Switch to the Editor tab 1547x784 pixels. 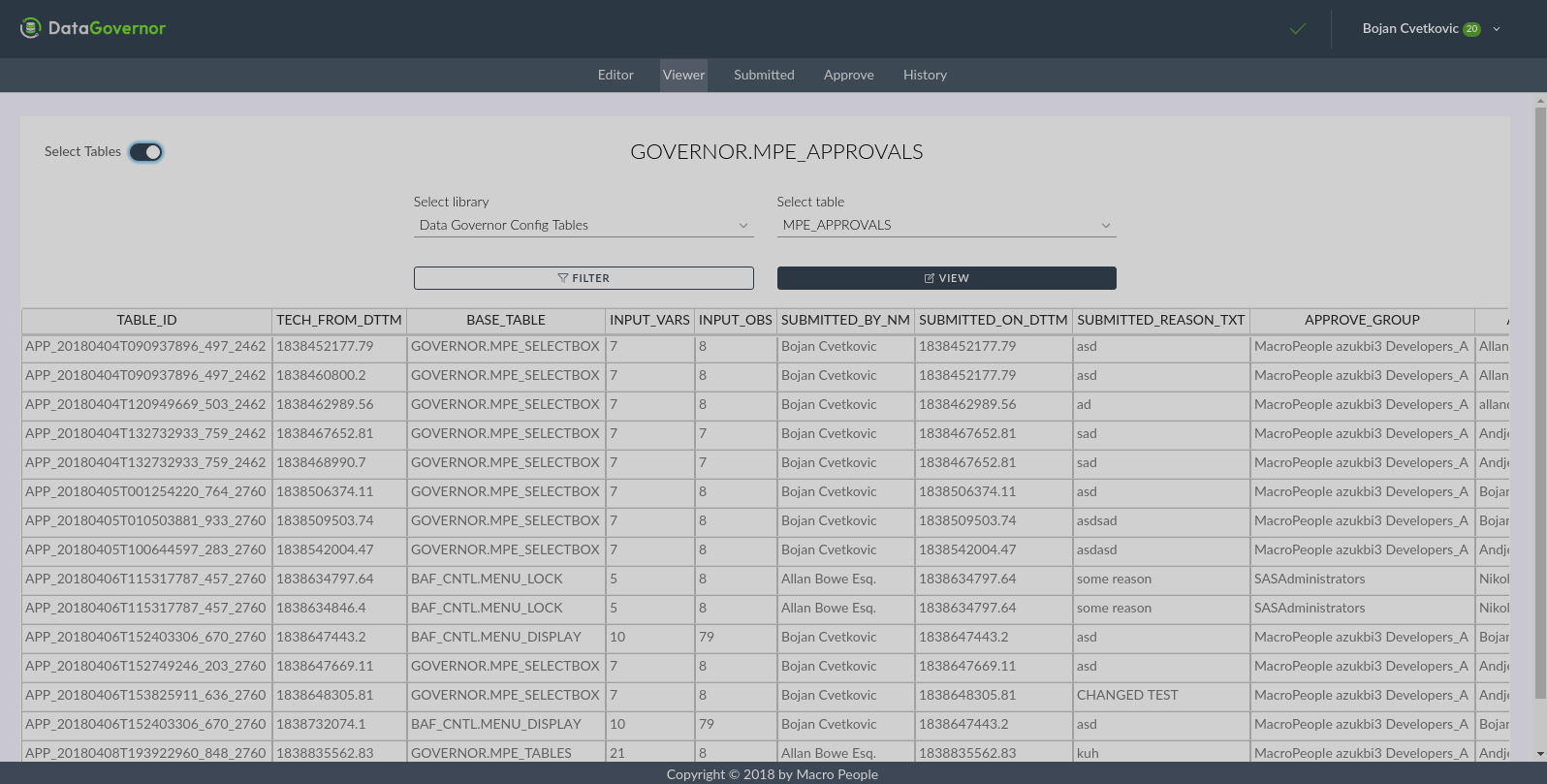pos(616,75)
